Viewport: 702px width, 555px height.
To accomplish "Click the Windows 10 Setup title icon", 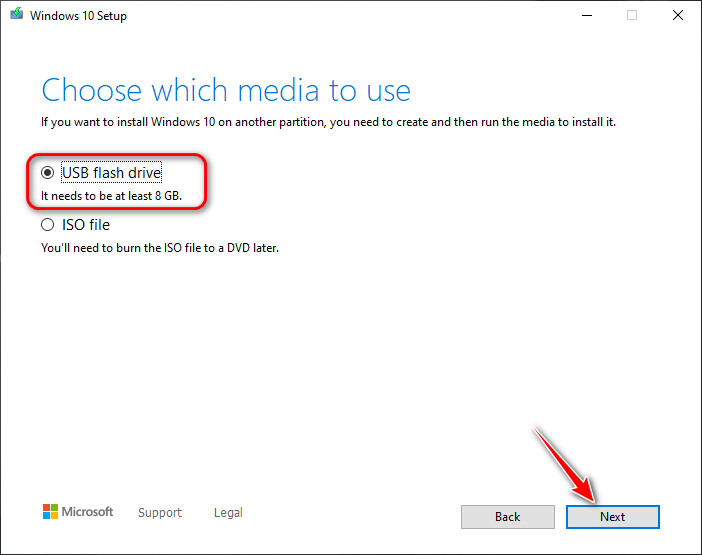I will pyautogui.click(x=17, y=14).
